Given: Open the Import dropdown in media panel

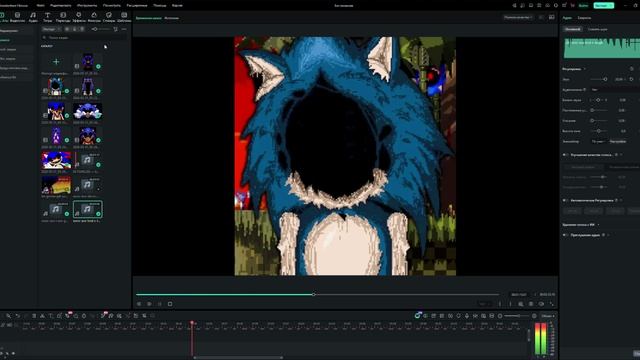Looking at the screenshot, I should (51, 29).
